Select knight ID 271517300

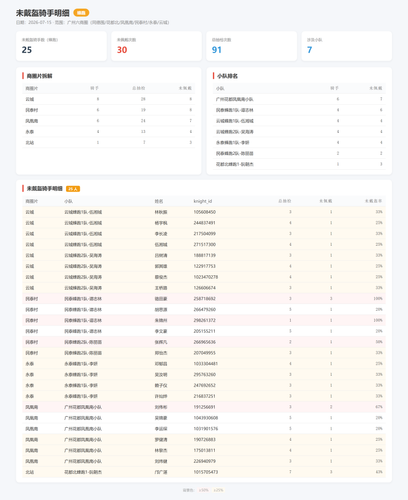(205, 244)
